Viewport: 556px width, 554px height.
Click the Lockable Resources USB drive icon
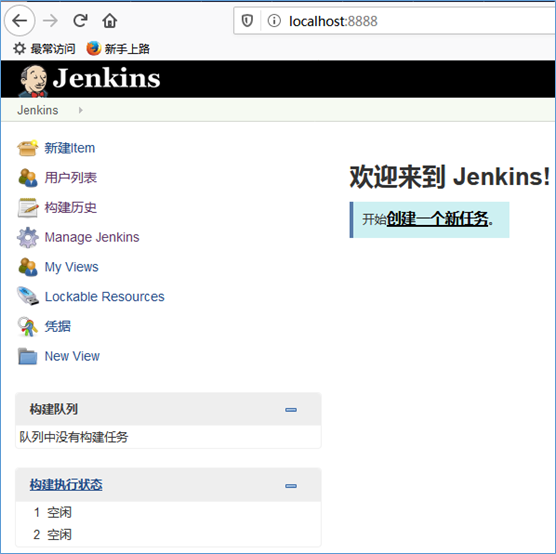click(27, 296)
